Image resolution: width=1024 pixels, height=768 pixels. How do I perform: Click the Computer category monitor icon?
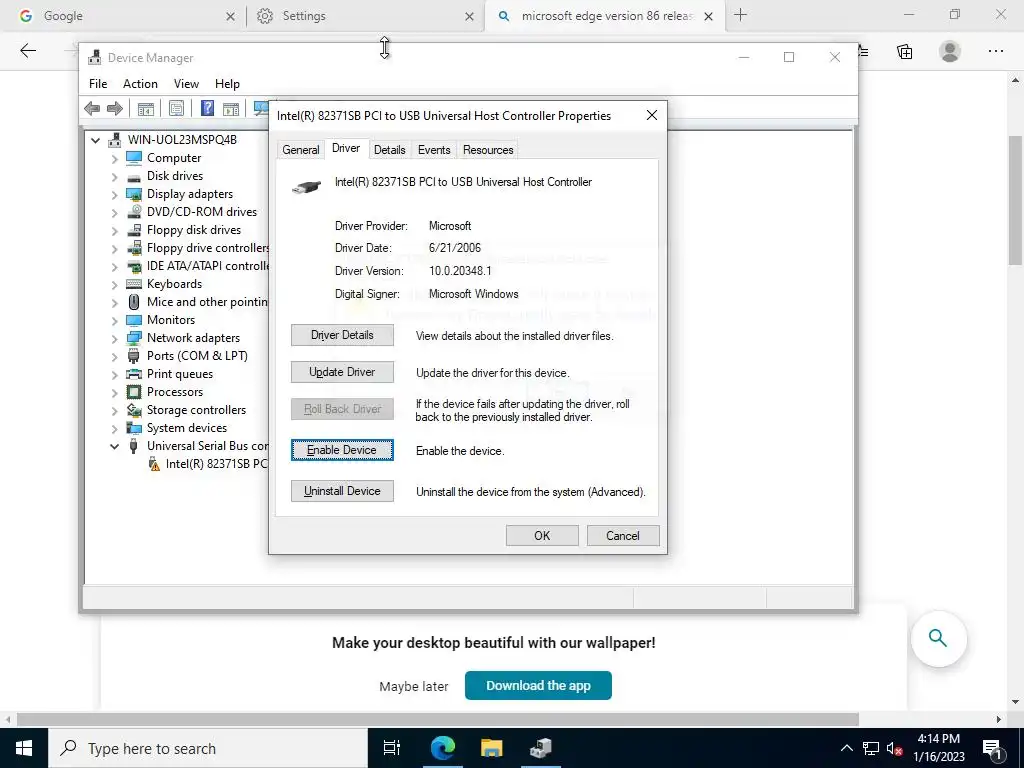coord(134,157)
